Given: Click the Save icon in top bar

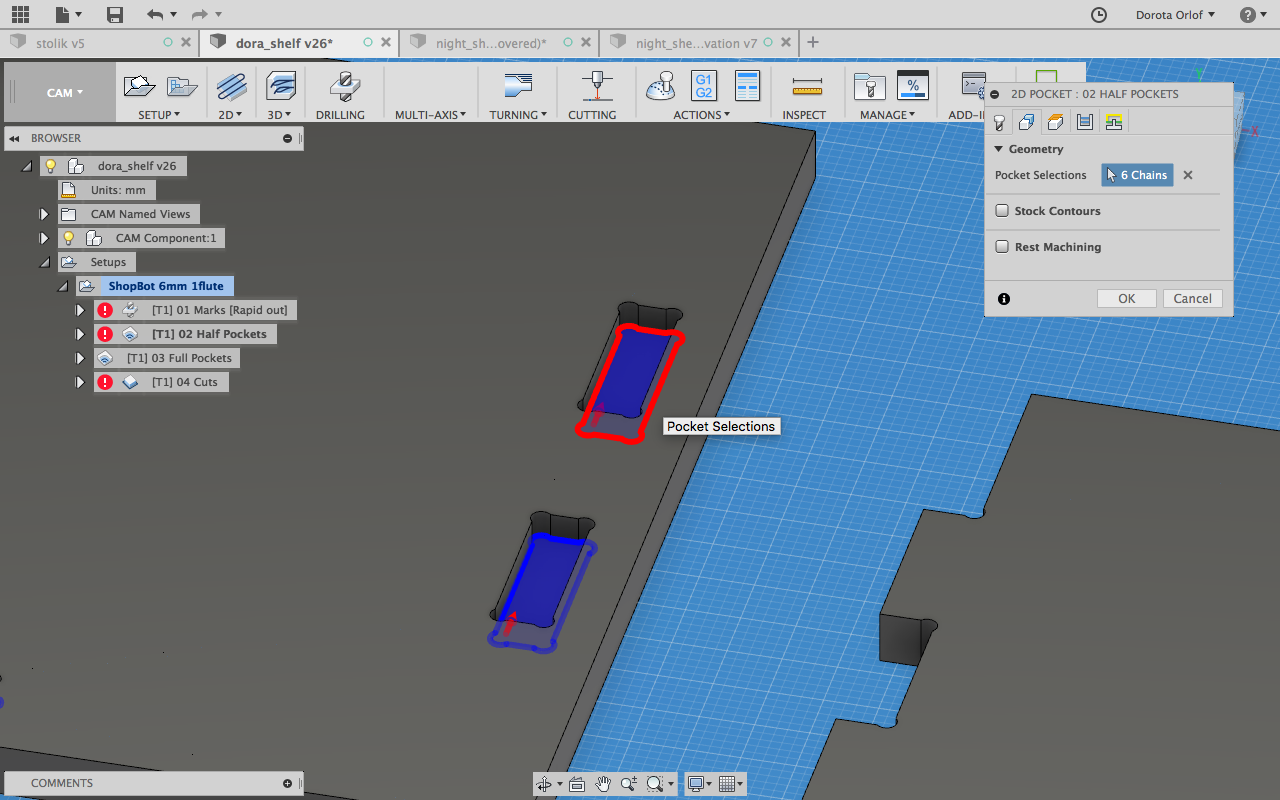Looking at the screenshot, I should tap(115, 15).
